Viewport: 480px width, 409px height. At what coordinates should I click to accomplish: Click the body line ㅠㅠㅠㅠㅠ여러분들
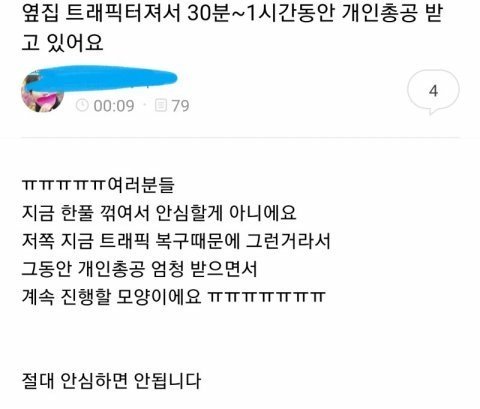[98, 185]
